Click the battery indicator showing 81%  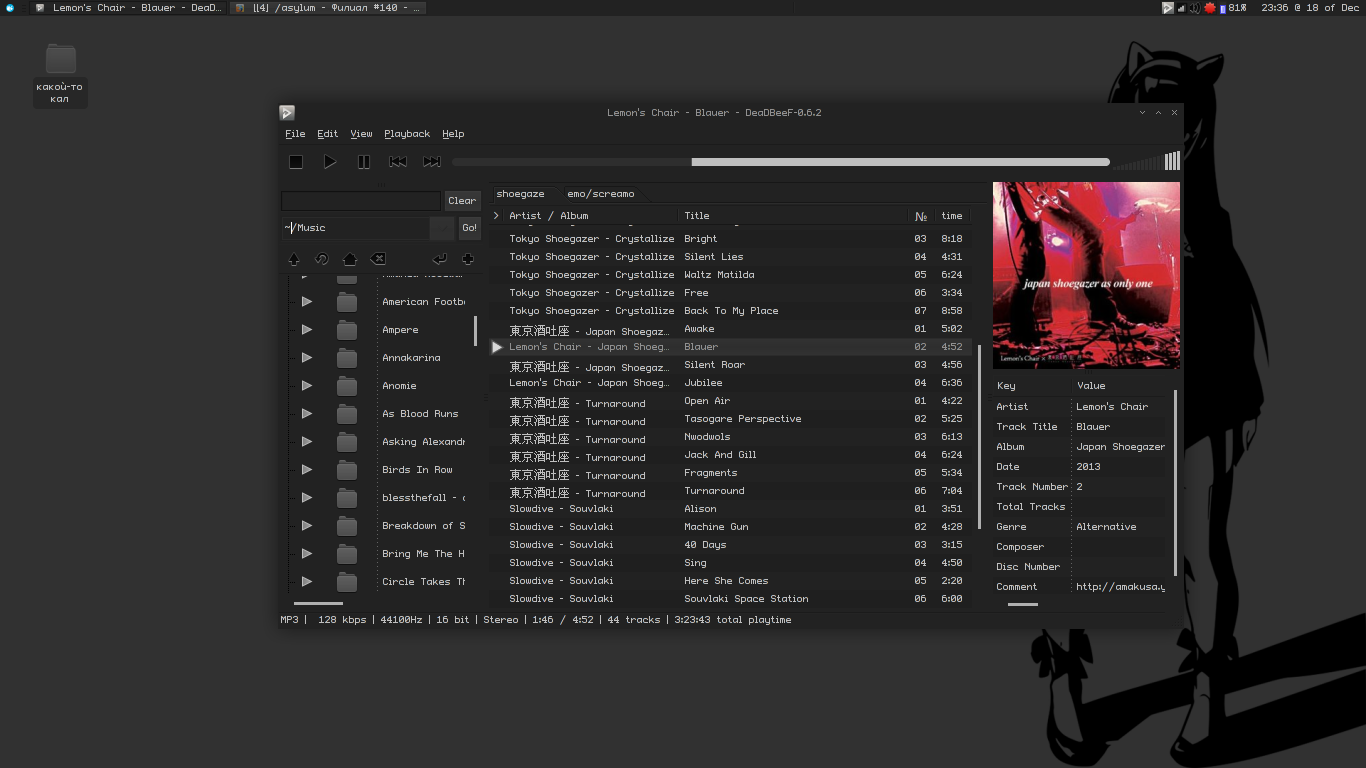1233,8
